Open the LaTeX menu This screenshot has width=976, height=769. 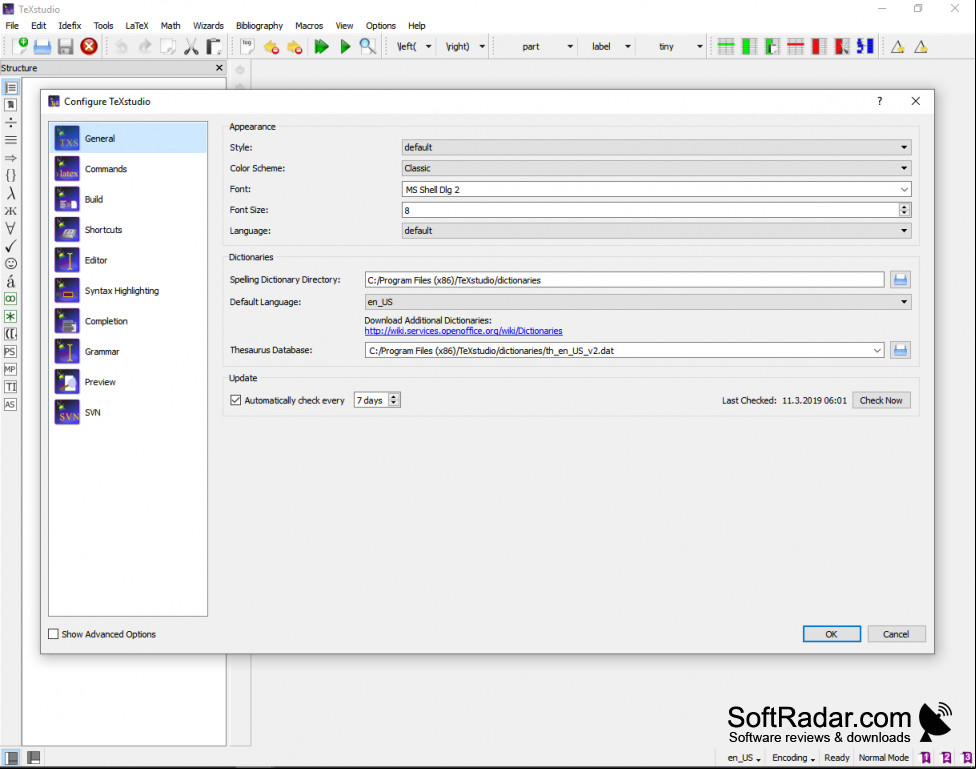click(x=137, y=26)
